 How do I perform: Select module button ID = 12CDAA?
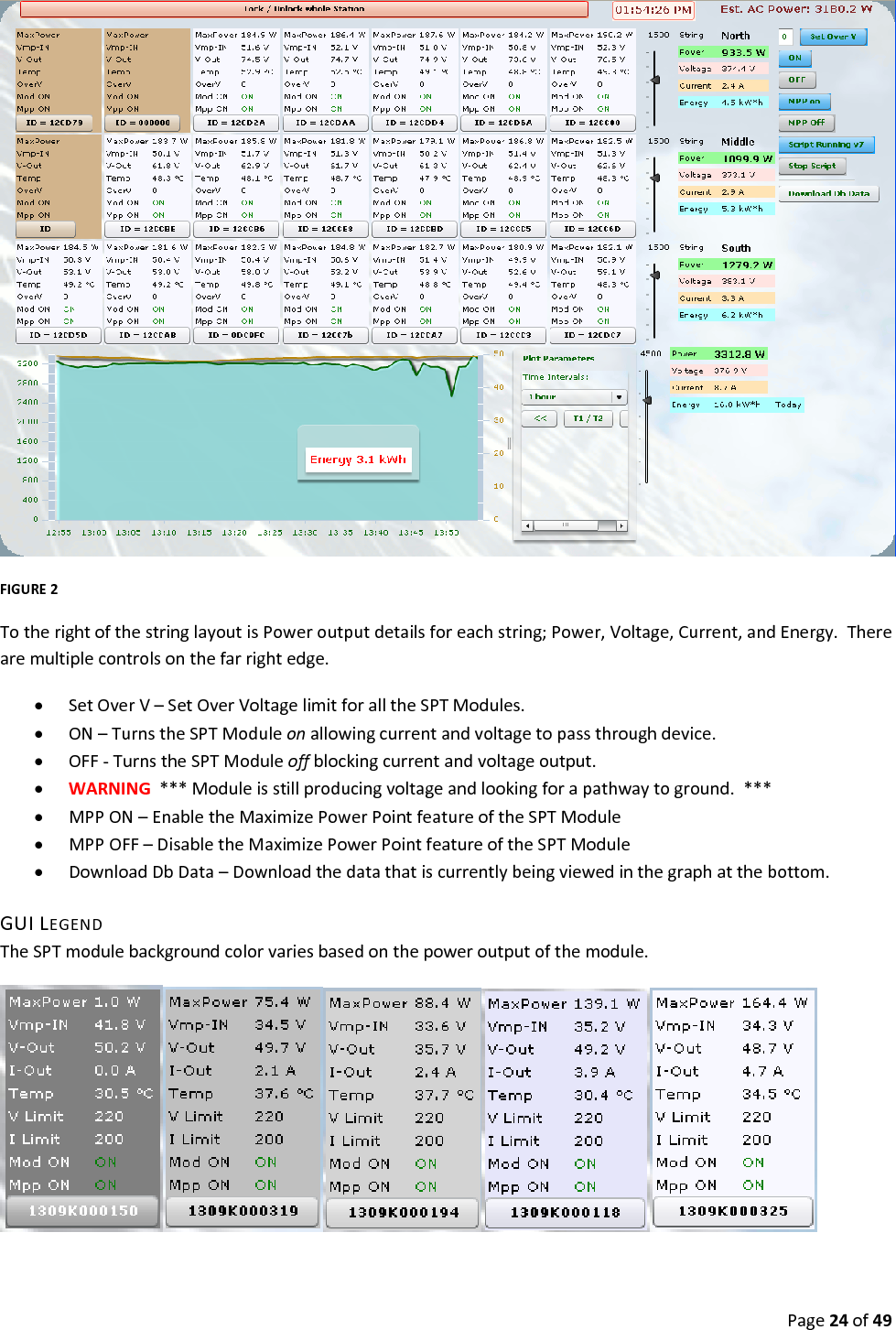[x=325, y=122]
